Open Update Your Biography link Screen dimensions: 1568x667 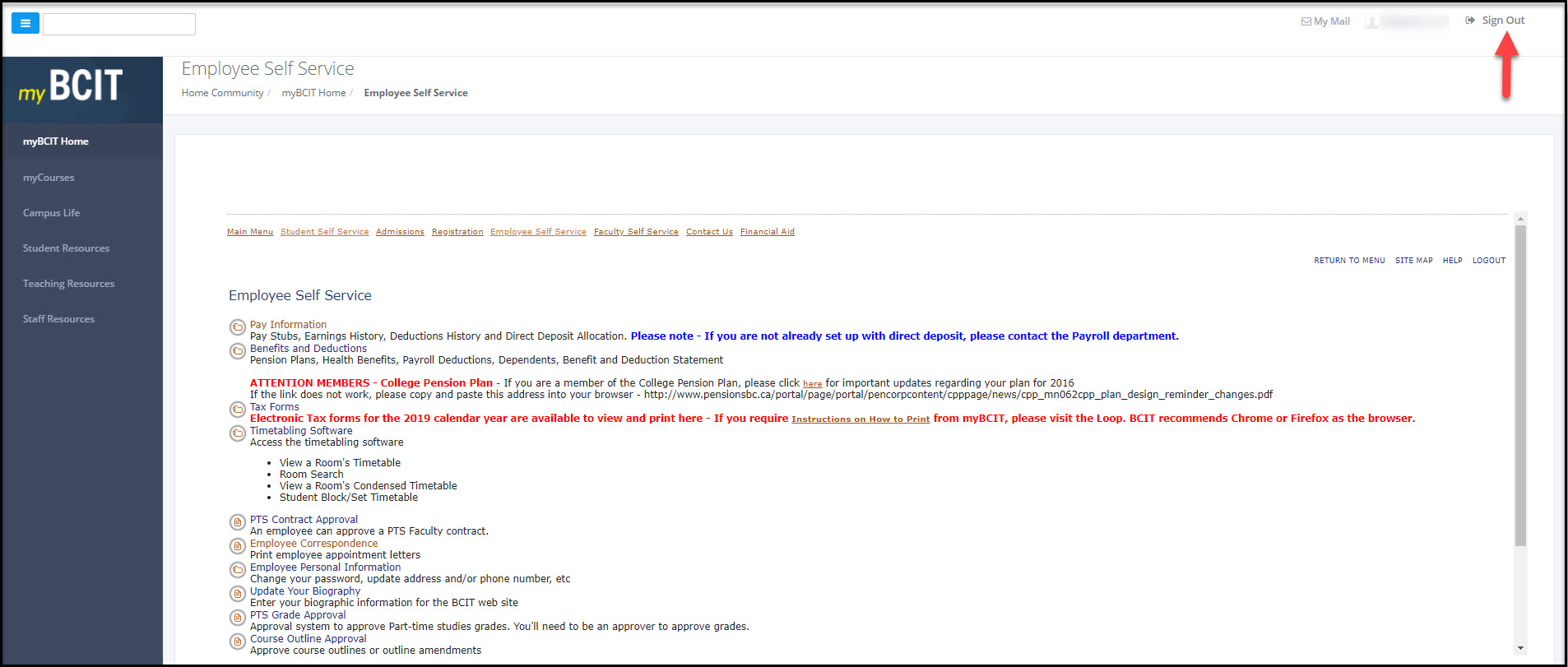coord(305,591)
